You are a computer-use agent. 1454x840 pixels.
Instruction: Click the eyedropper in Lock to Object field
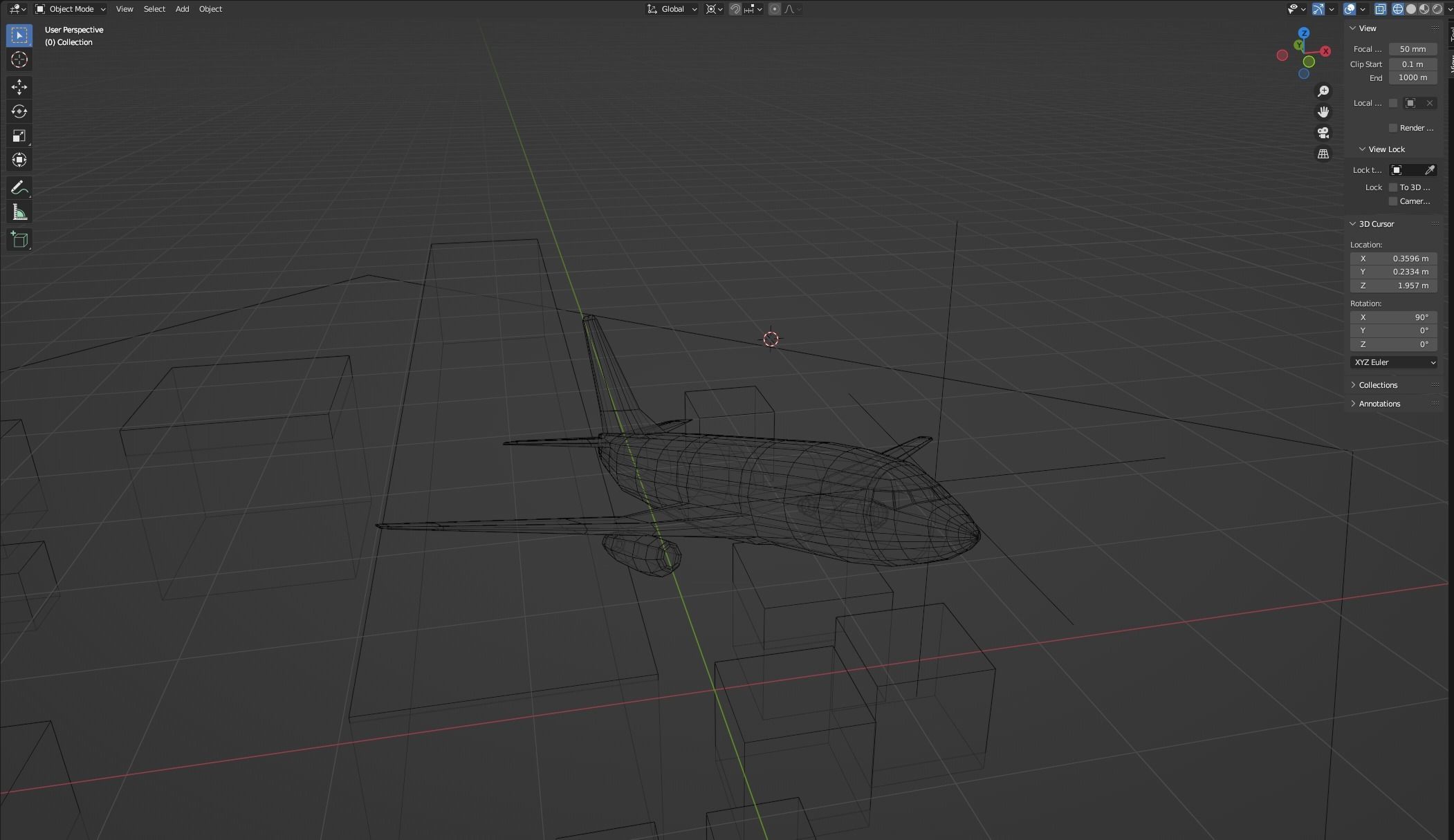click(x=1430, y=170)
